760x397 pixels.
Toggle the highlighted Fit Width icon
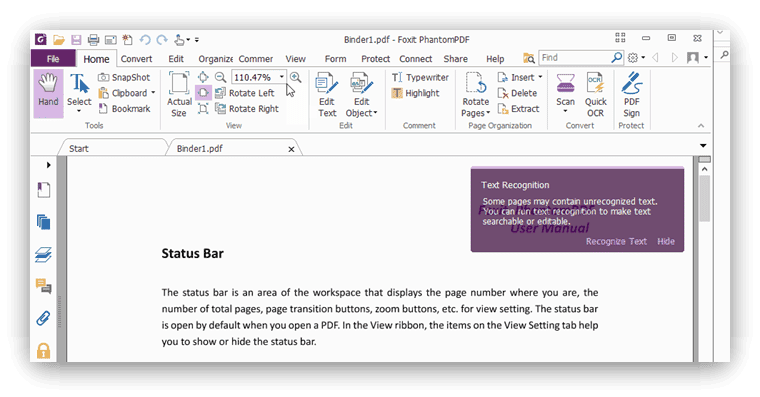pos(203,93)
